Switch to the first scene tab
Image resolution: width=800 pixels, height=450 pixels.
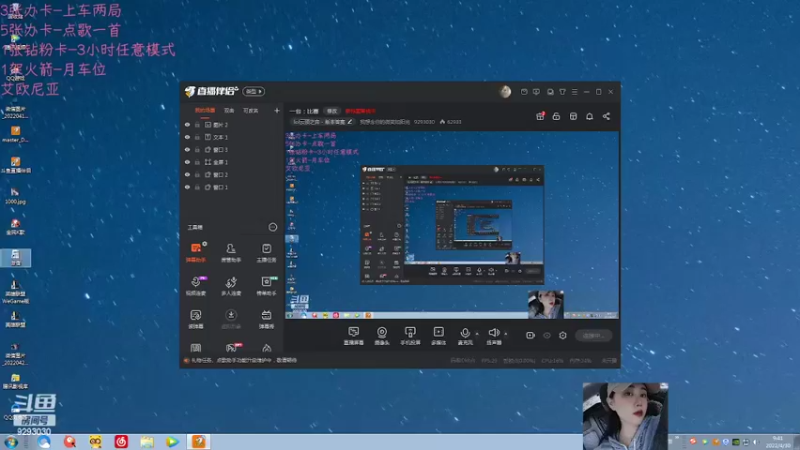point(205,111)
